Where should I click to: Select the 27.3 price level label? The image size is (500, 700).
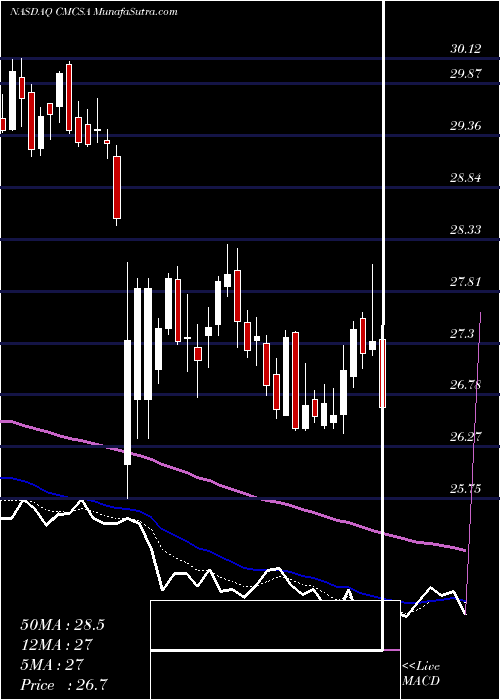[462, 333]
